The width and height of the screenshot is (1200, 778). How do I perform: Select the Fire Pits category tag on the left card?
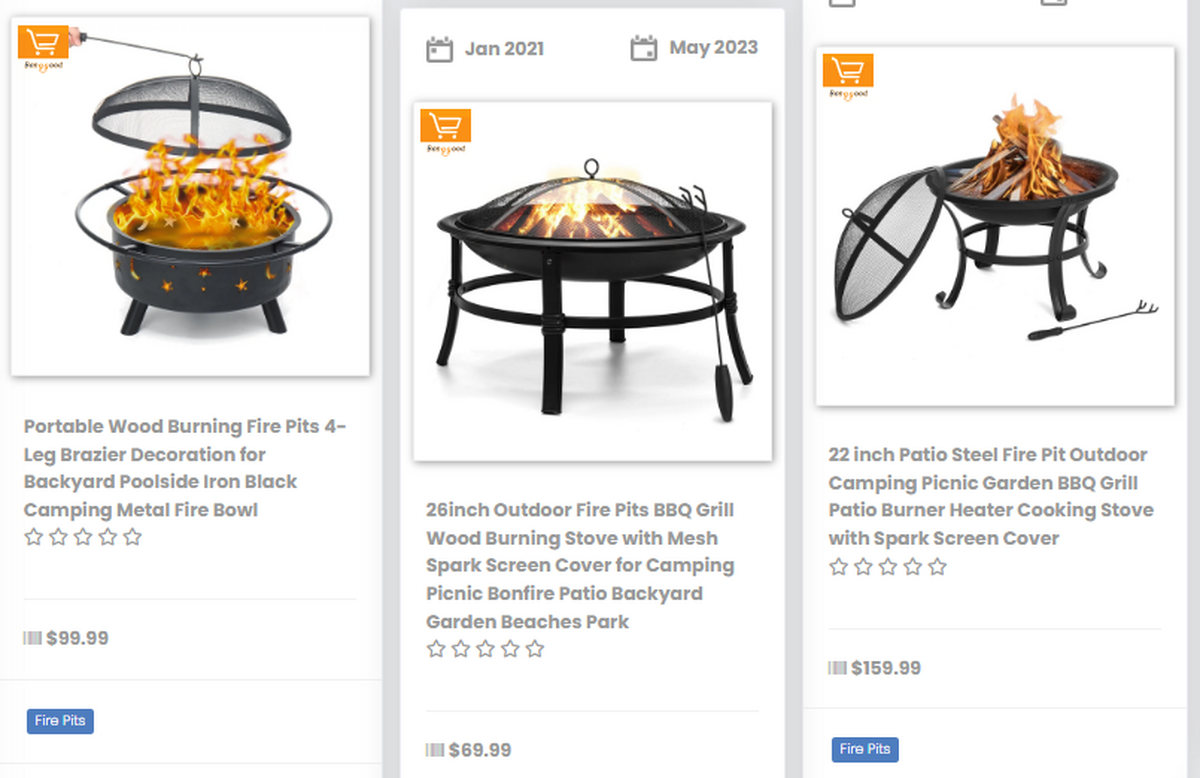point(60,721)
